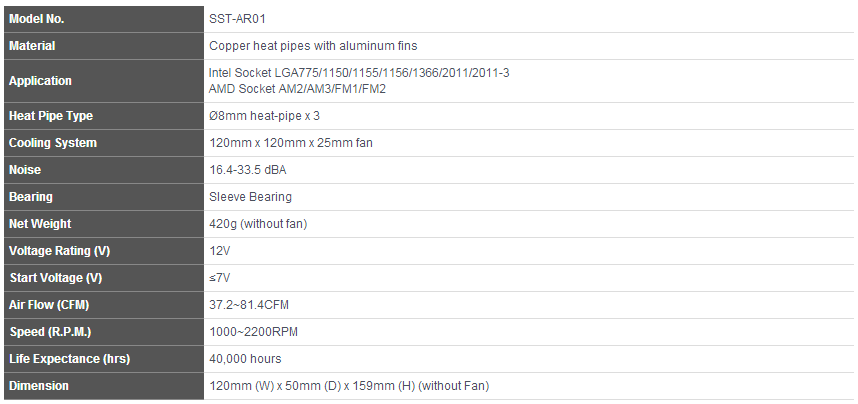Viewport: 858px width, 404px height.
Task: Select the ≤7V start voltage value
Action: tap(219, 278)
